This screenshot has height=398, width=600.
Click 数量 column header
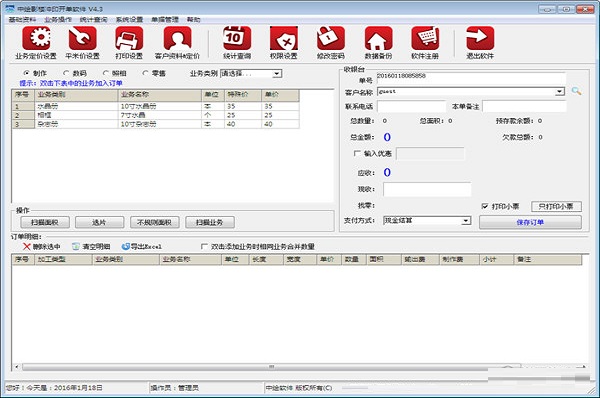pos(354,259)
